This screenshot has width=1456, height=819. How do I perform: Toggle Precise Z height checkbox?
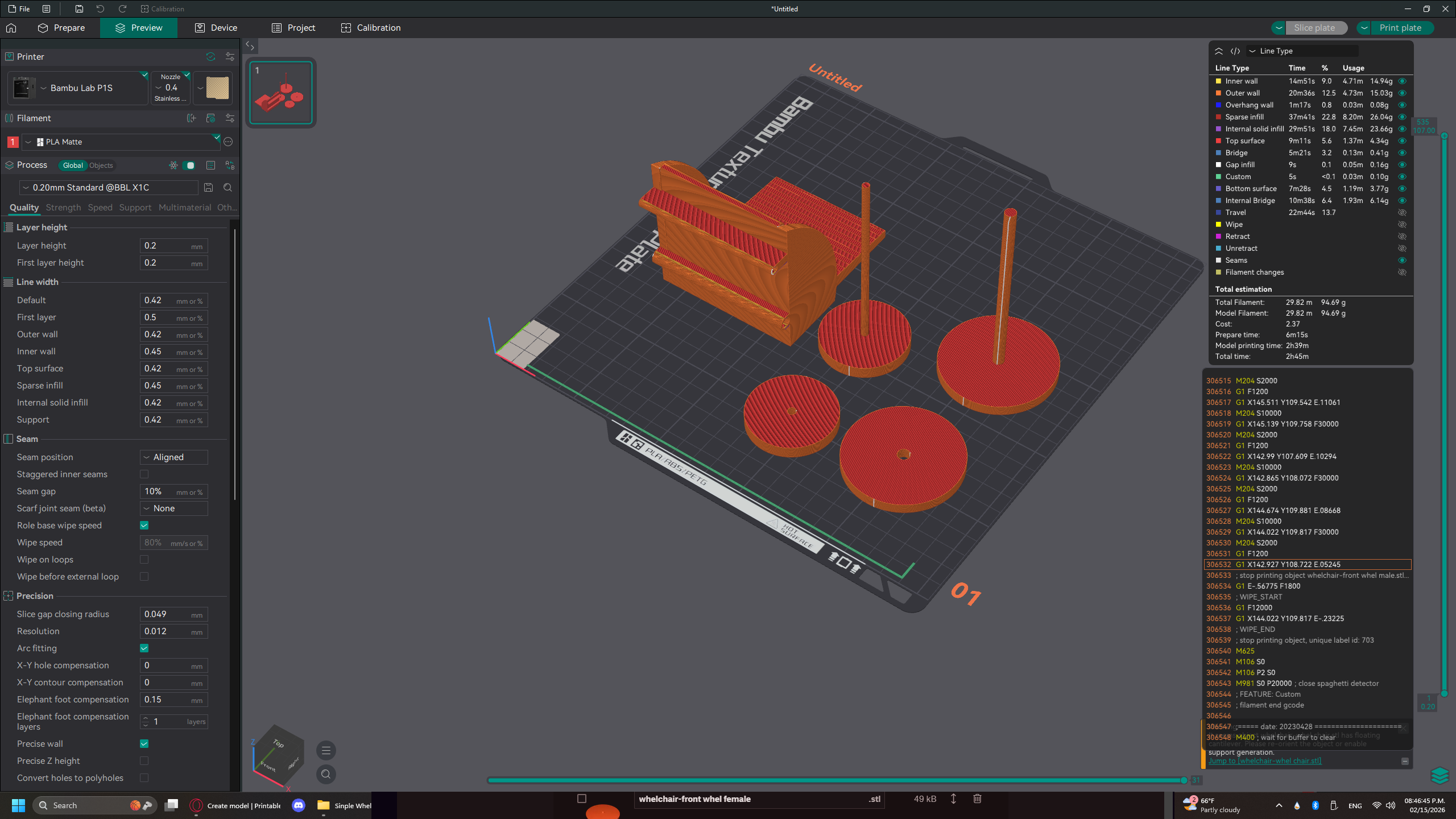pos(144,761)
